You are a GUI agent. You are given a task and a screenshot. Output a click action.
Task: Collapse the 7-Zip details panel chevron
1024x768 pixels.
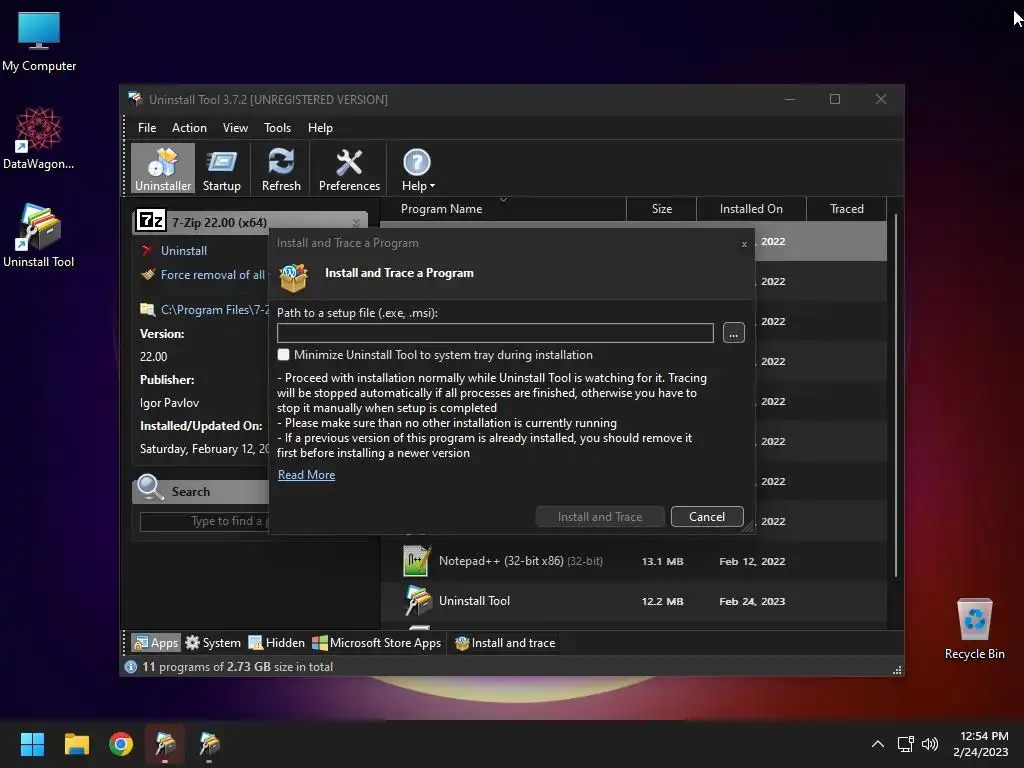[356, 223]
